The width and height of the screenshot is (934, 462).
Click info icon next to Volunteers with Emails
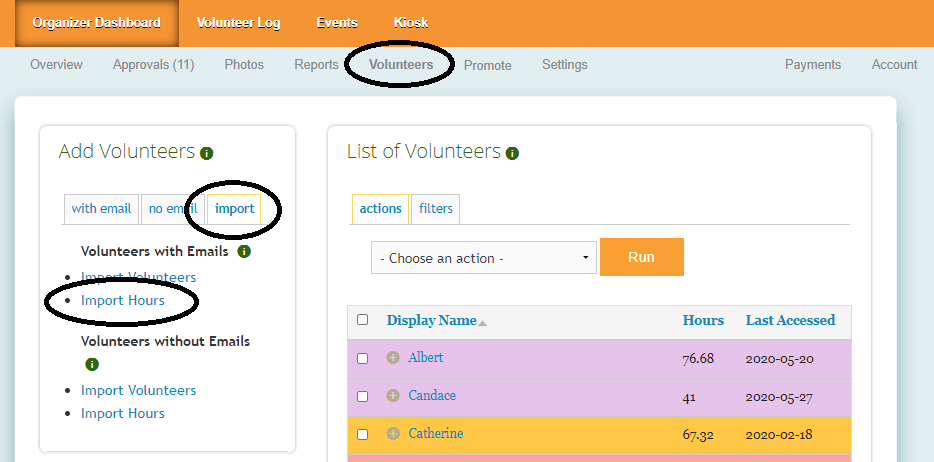(x=244, y=251)
